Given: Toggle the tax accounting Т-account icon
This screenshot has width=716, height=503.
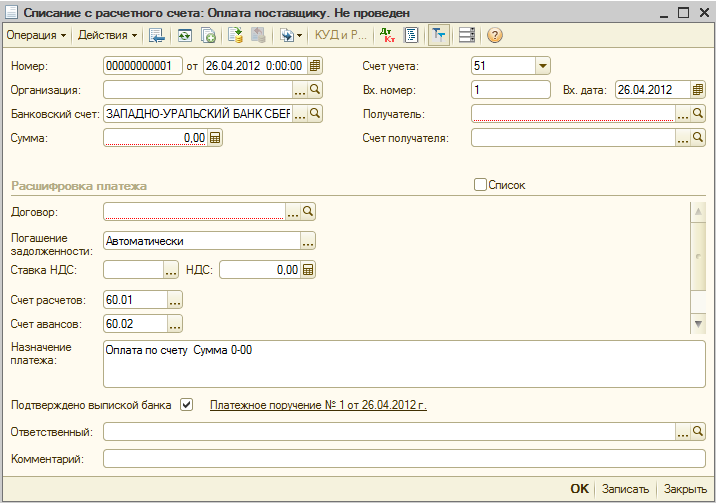Looking at the screenshot, I should pyautogui.click(x=439, y=35).
